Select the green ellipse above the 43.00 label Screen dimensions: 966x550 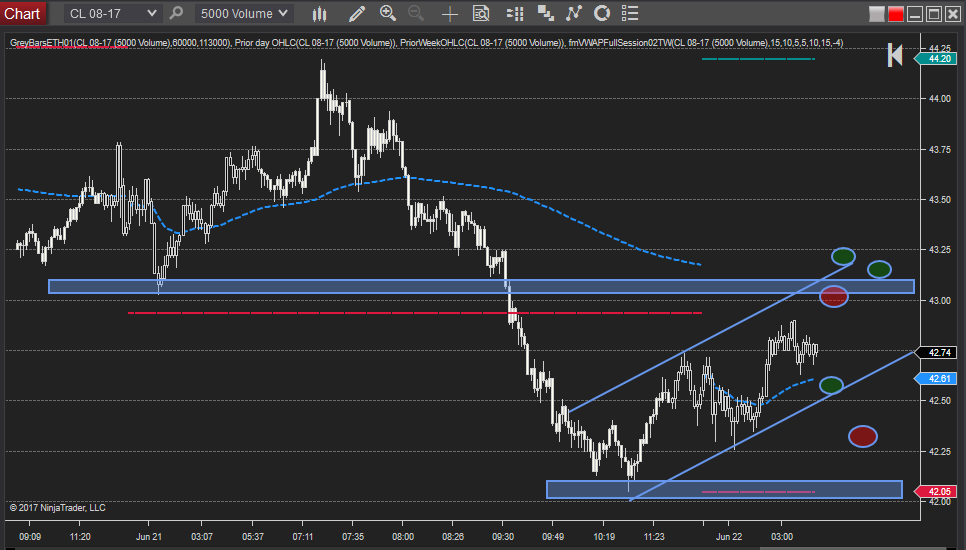(x=879, y=269)
